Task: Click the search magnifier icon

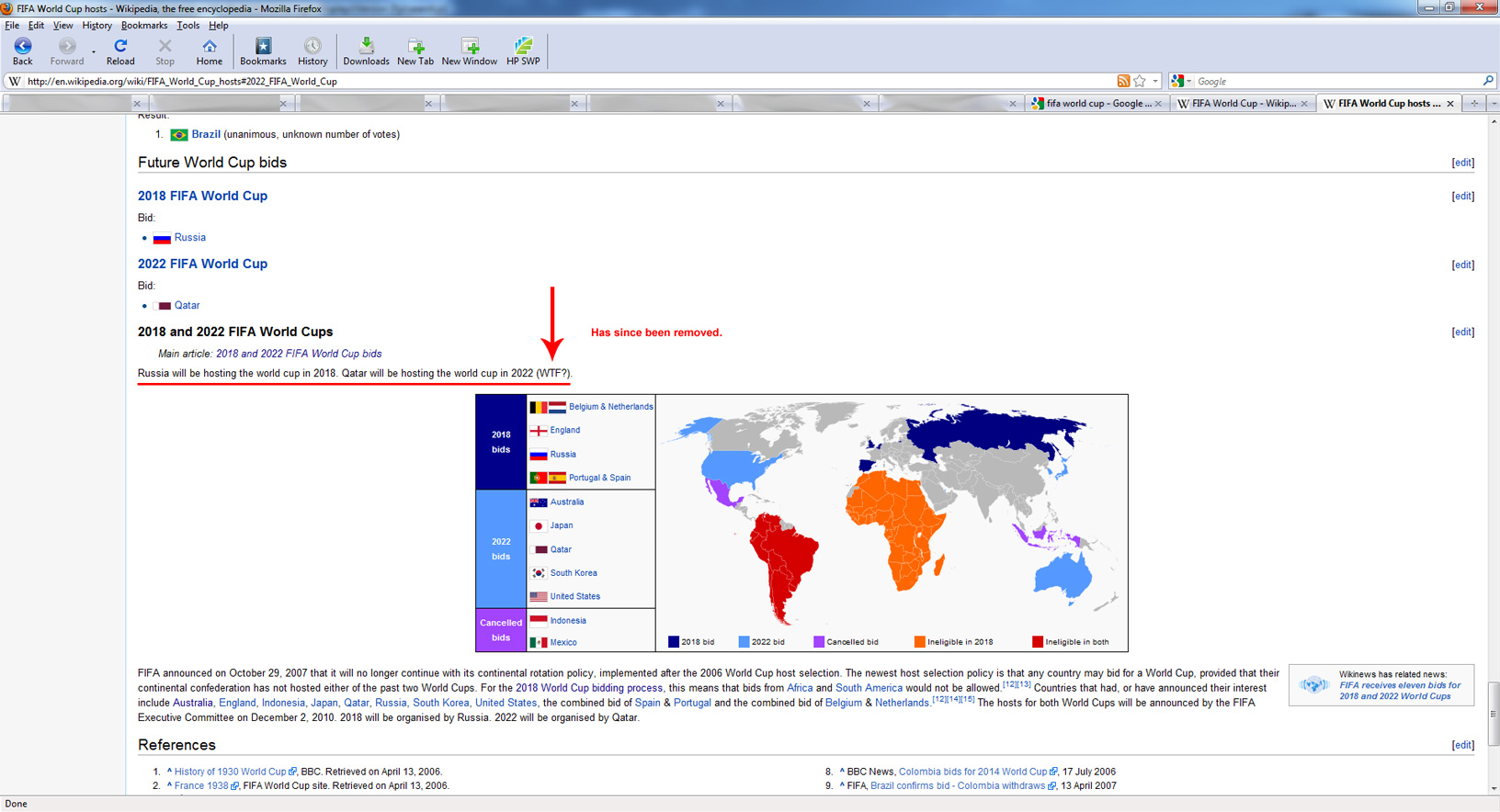Action: (x=1488, y=81)
